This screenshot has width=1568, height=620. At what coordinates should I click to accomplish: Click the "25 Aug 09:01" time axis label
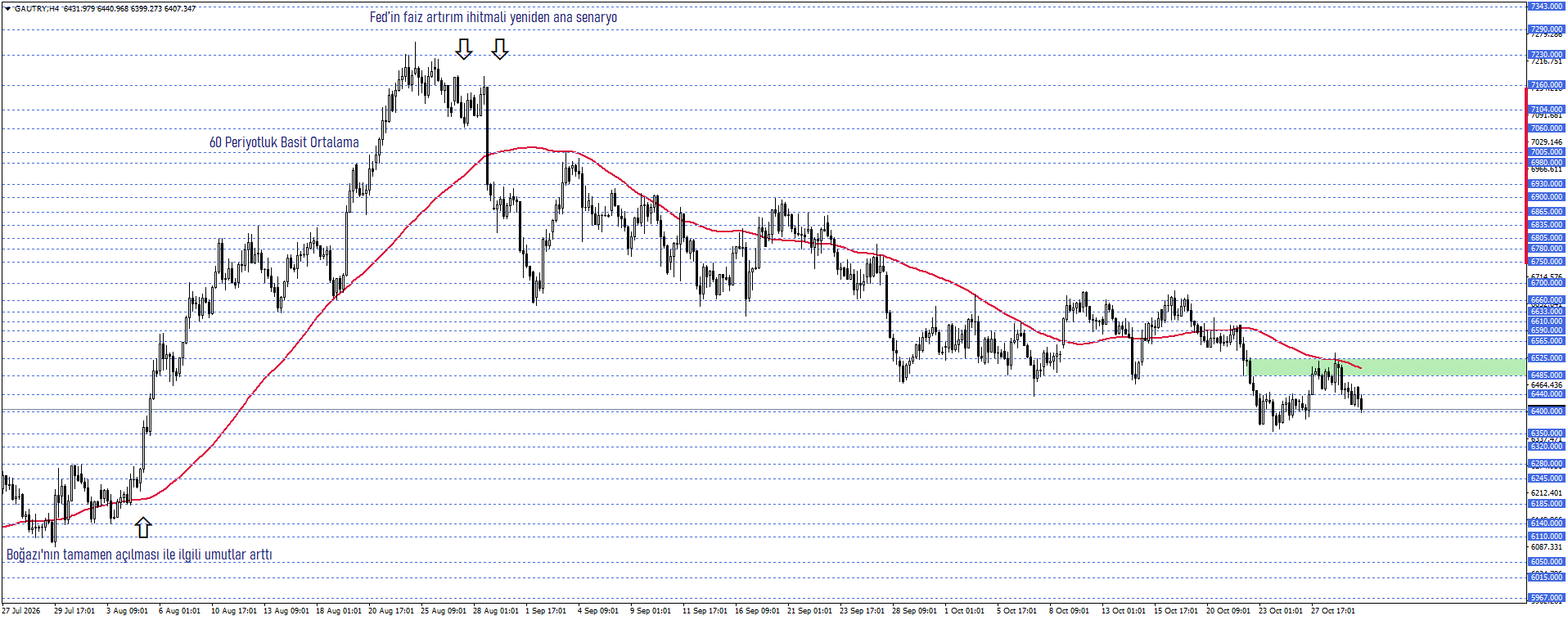443,611
